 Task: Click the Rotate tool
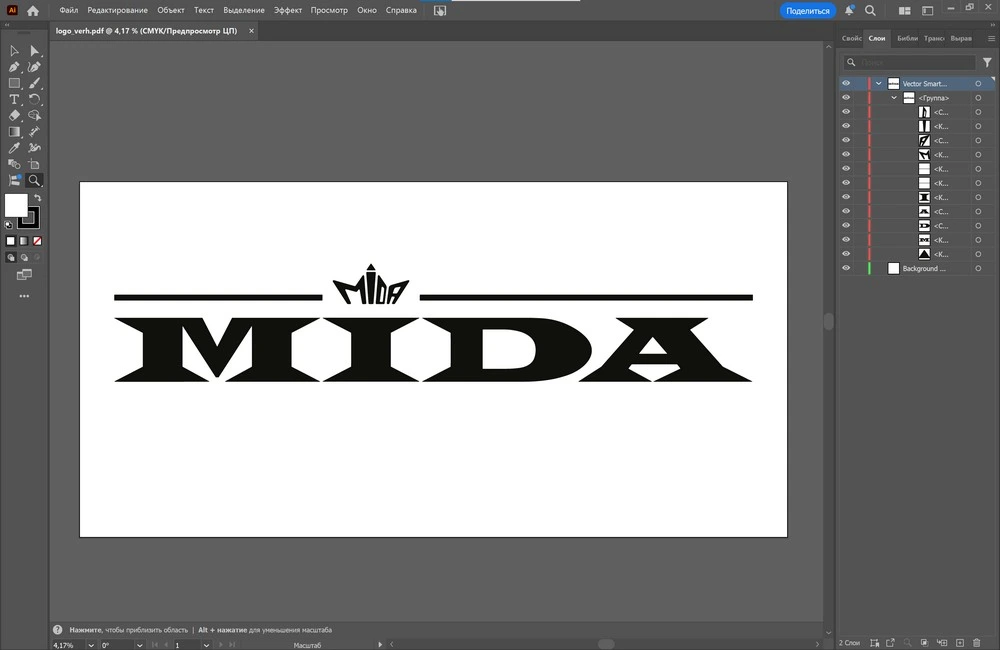34,100
